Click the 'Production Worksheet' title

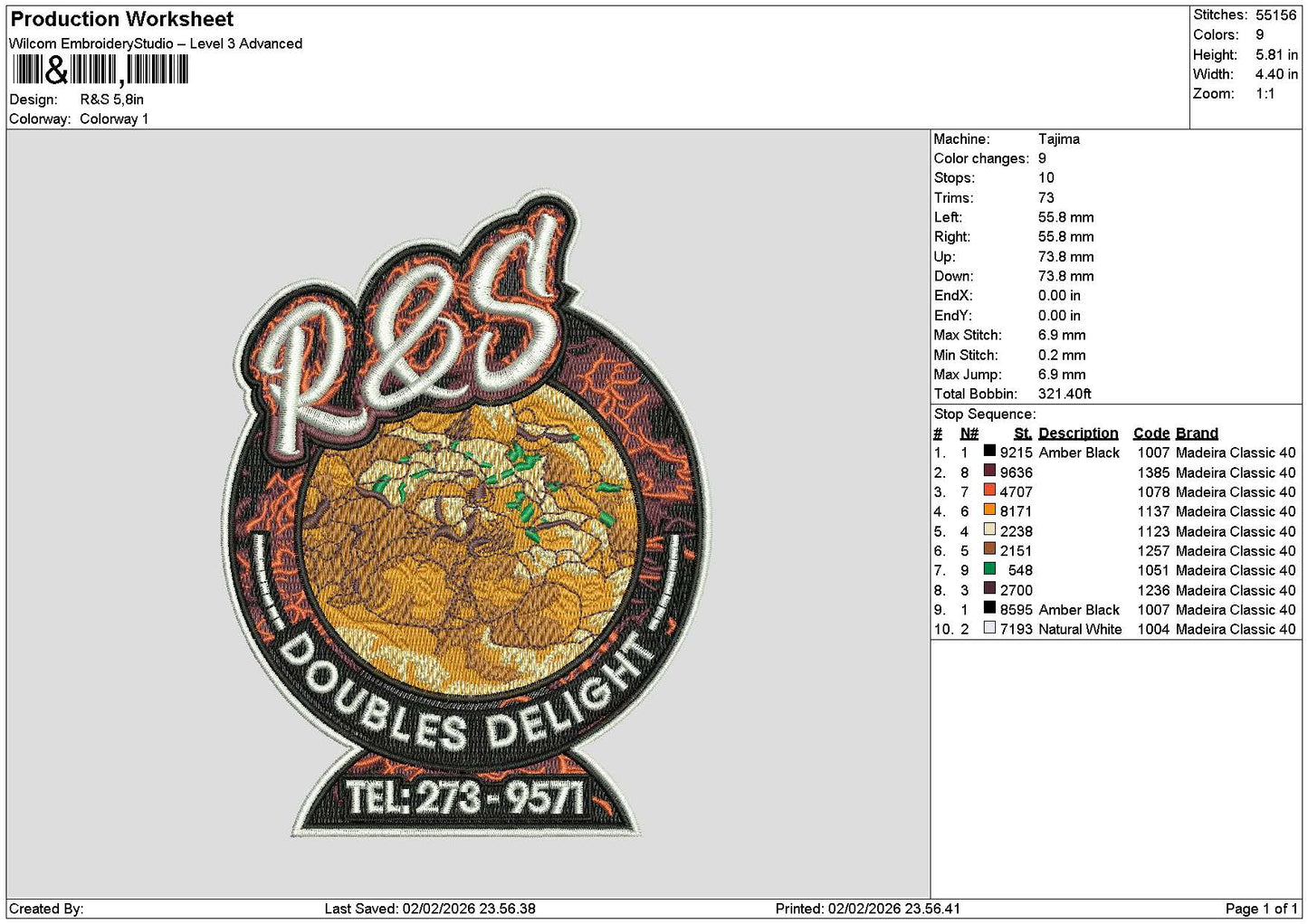[122, 19]
